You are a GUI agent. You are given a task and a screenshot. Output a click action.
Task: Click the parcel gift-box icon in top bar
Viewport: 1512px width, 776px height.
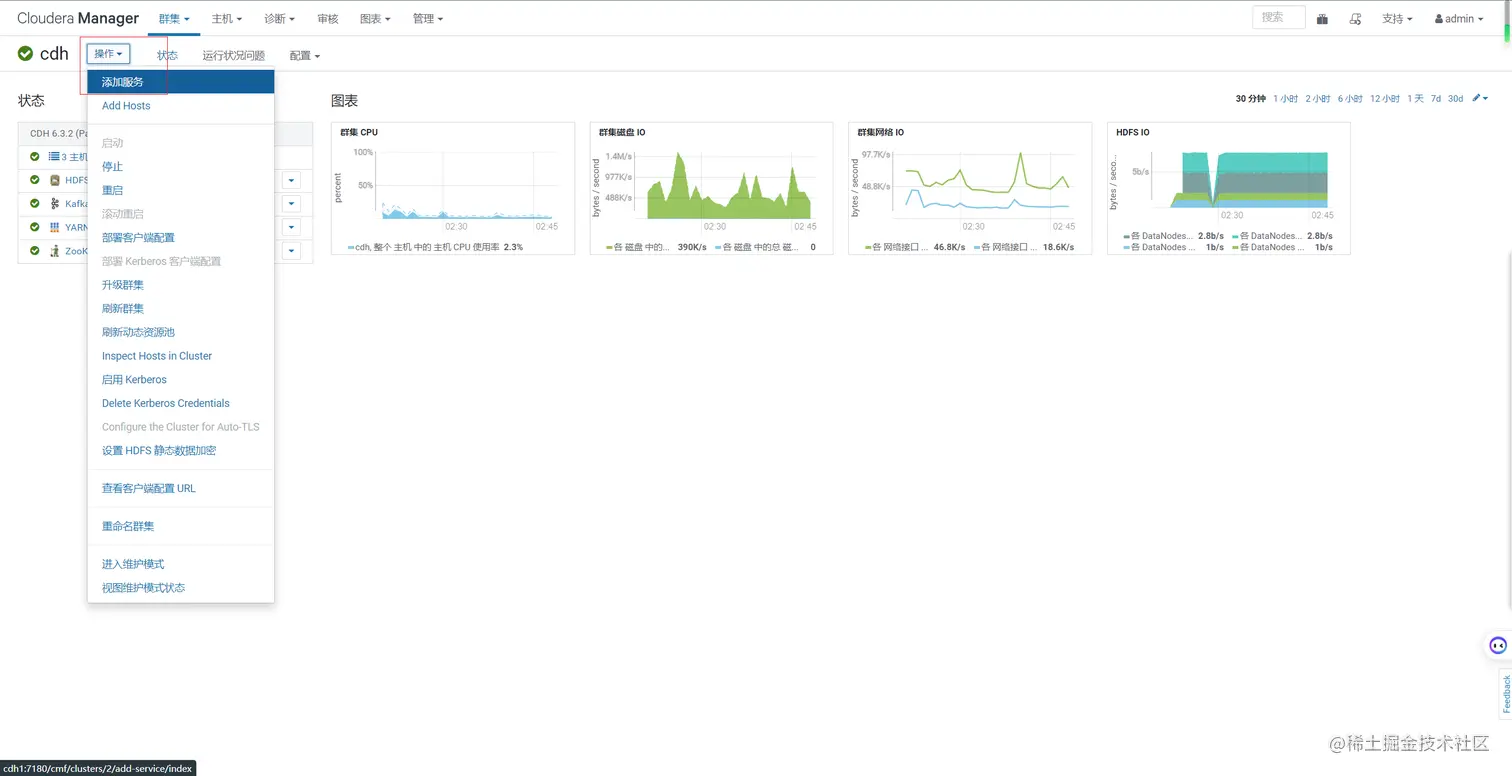[1322, 19]
